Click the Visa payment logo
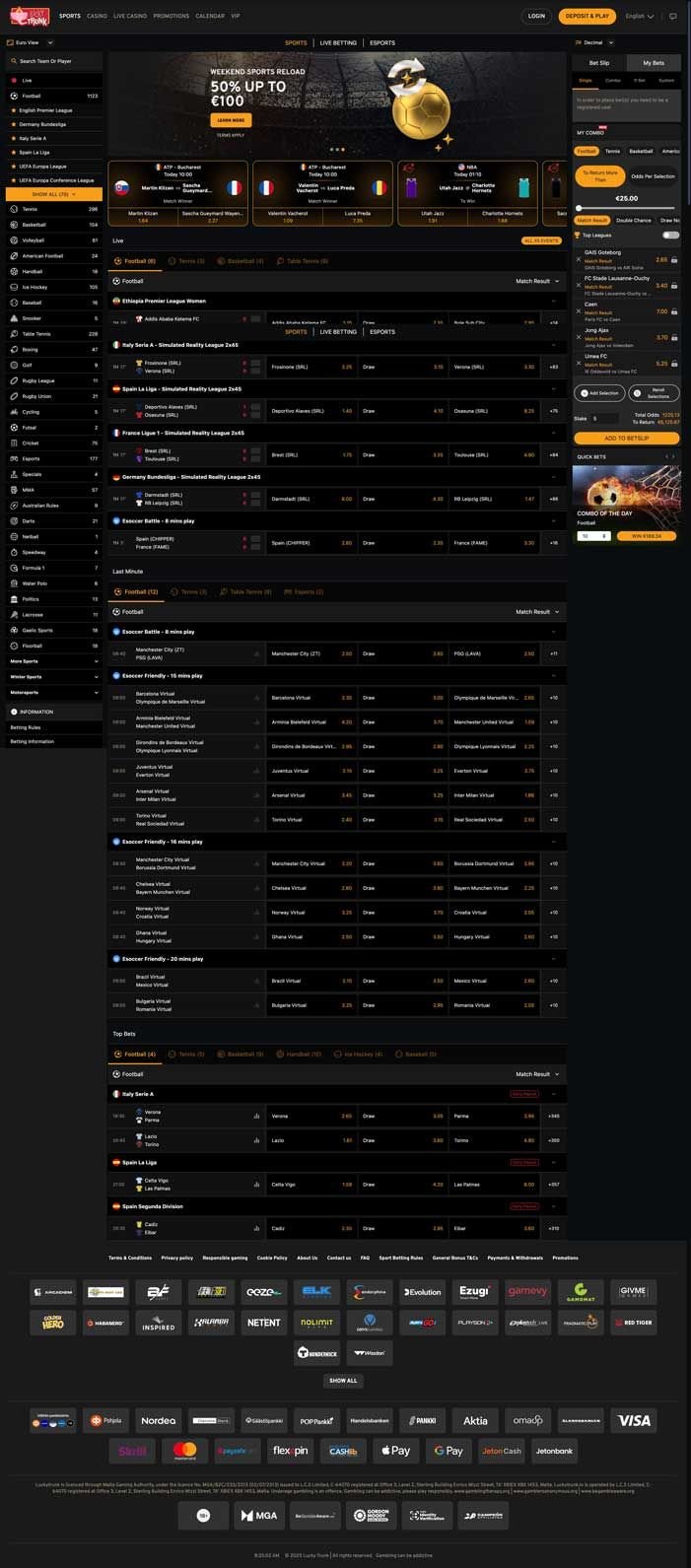Viewport: 691px width, 1568px height. 634,1420
